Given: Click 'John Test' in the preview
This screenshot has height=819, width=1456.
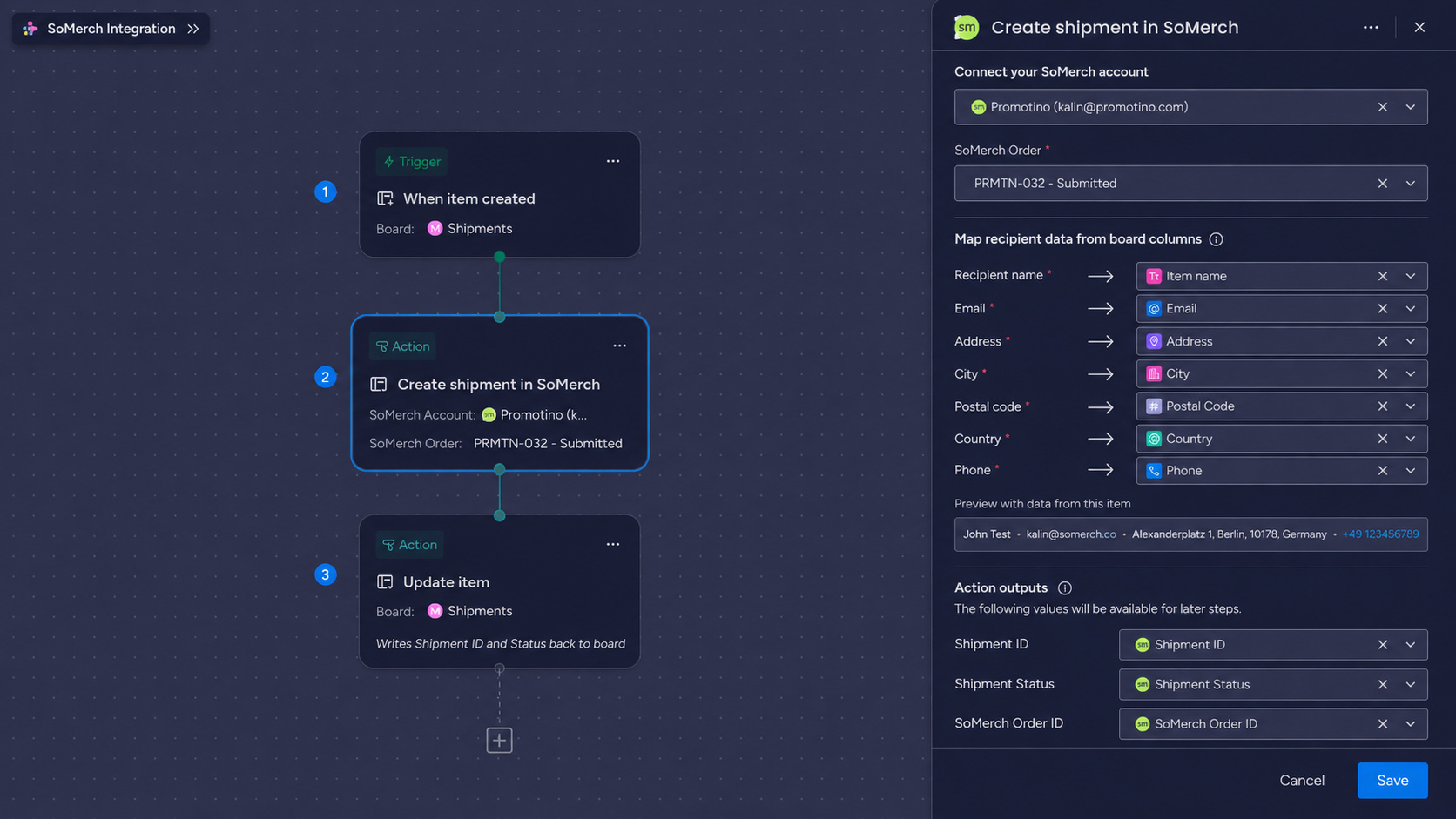Looking at the screenshot, I should pyautogui.click(x=987, y=534).
